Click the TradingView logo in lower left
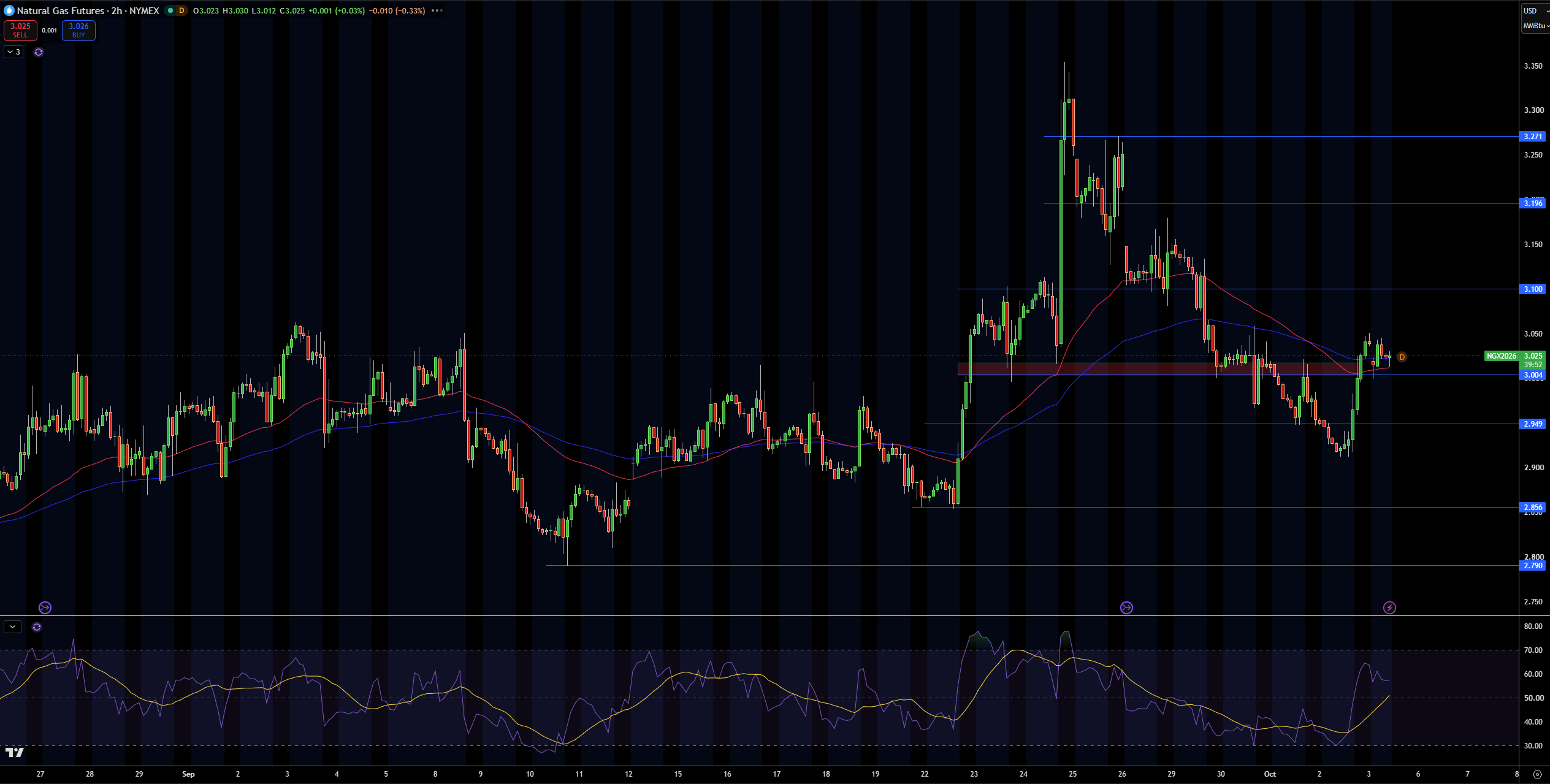1550x784 pixels. [14, 752]
